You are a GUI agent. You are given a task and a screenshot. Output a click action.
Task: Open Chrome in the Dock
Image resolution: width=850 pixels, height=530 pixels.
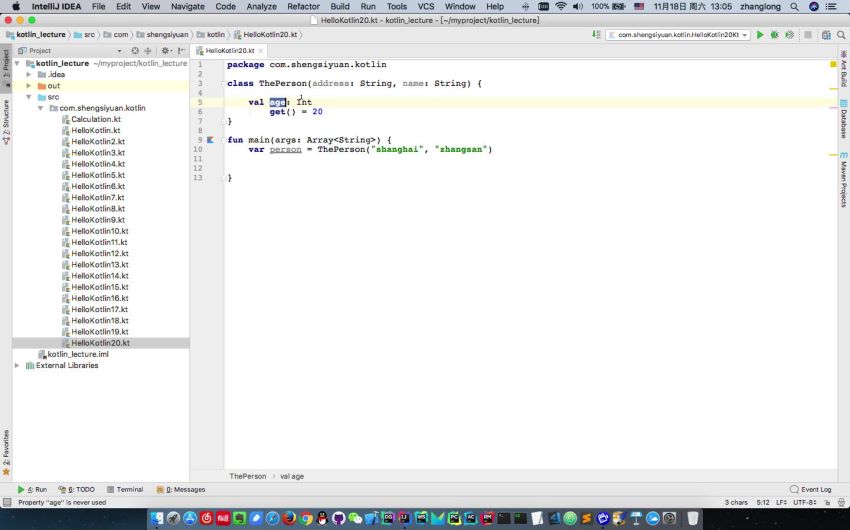pos(306,519)
